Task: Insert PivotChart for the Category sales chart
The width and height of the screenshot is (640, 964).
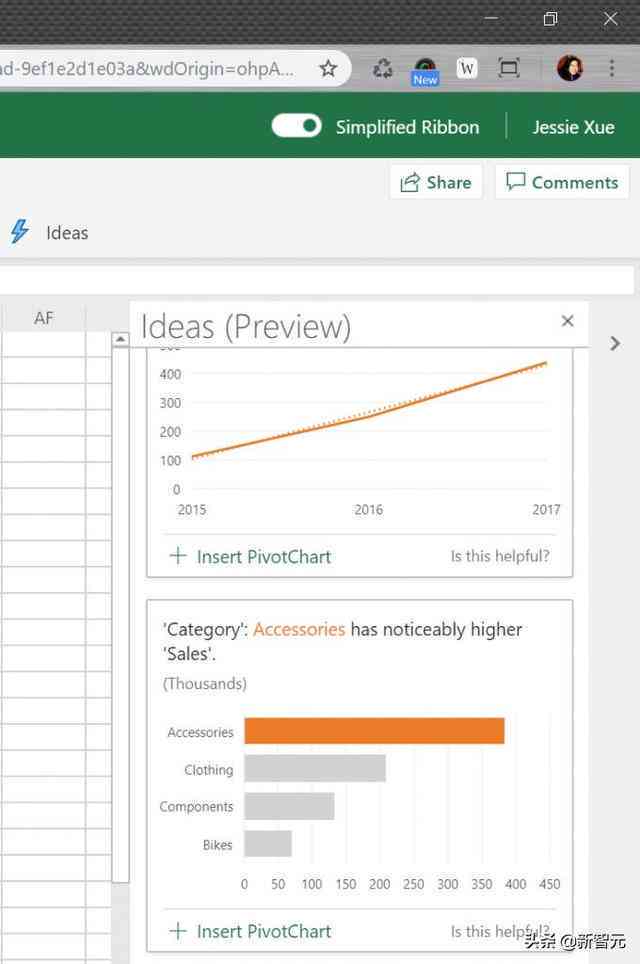Action: tap(250, 931)
